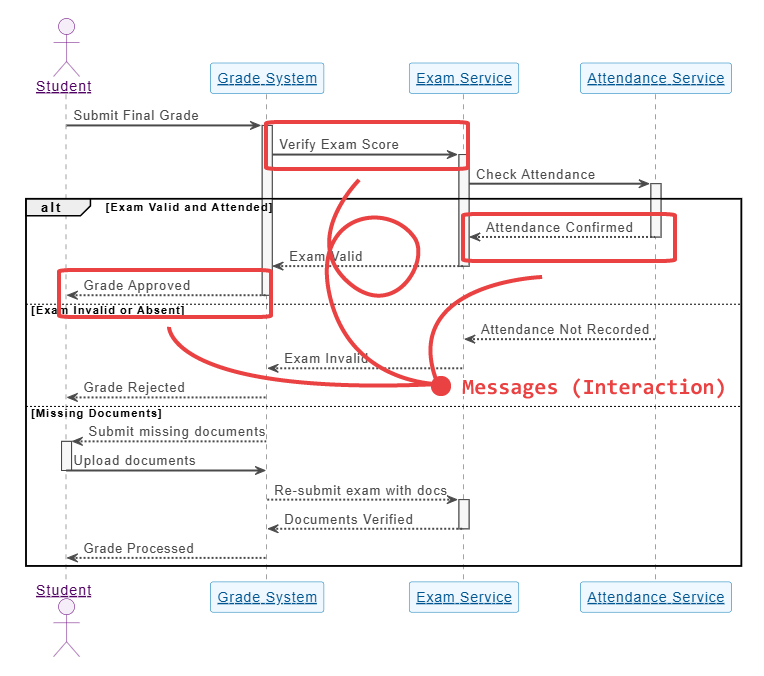Click the red 'Messages (Interaction)' annotation text
This screenshot has height=676, width=764.
coord(593,386)
